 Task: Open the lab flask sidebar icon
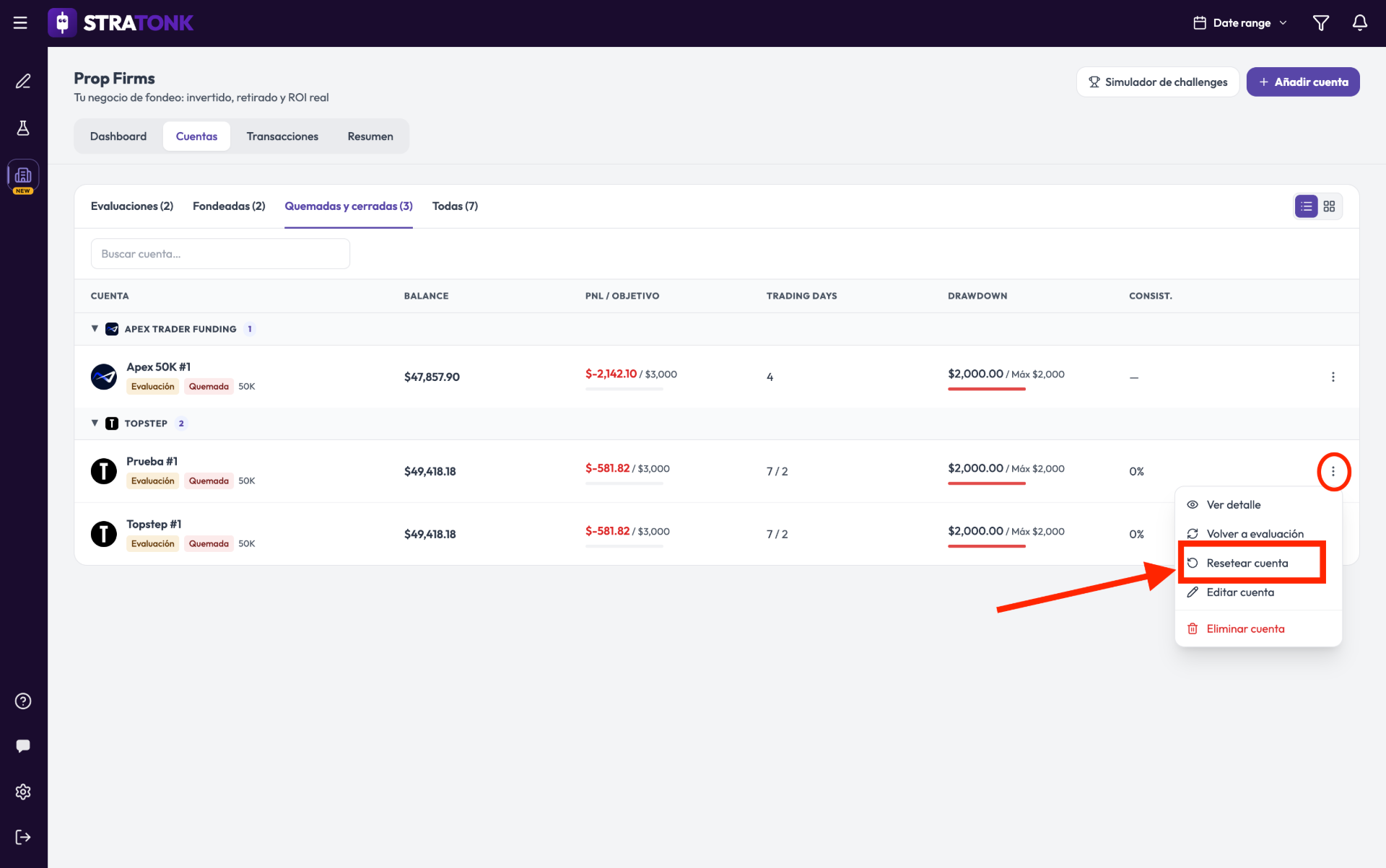click(23, 128)
